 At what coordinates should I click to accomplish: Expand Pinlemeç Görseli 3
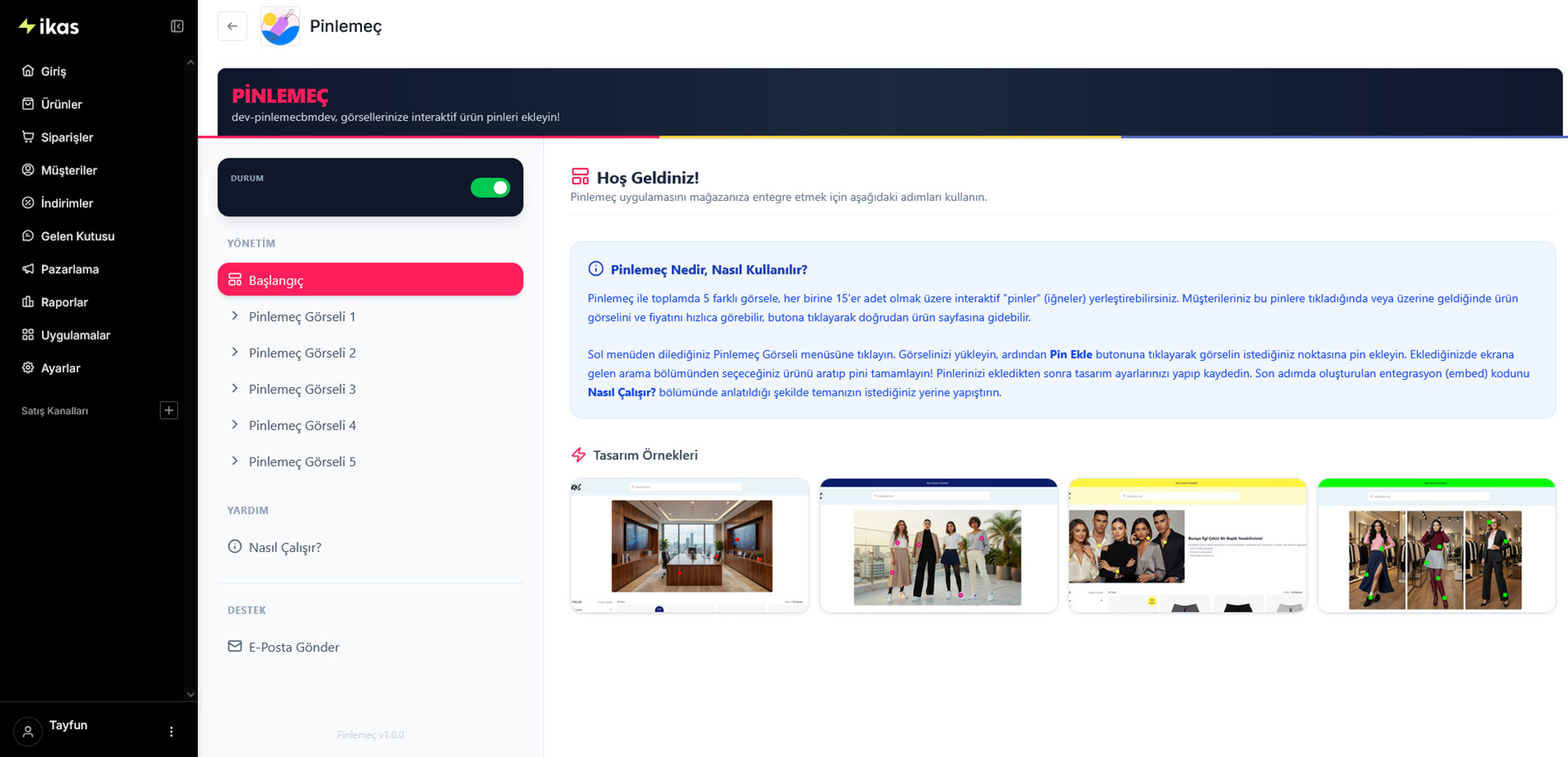click(x=301, y=390)
